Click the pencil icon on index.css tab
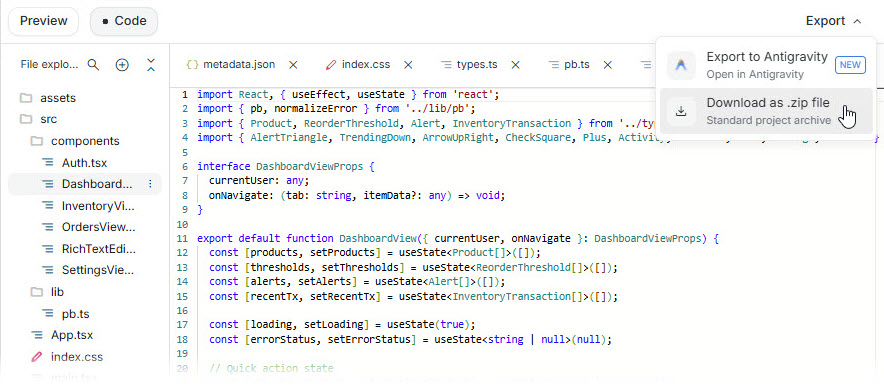Image resolution: width=884 pixels, height=385 pixels. (x=331, y=65)
